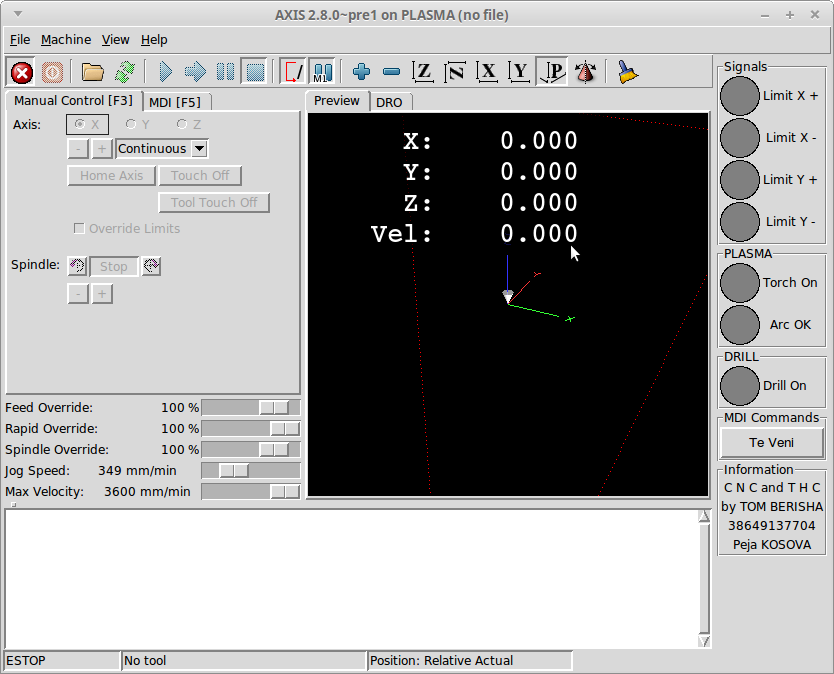
Task: Open the View menu
Action: coord(115,40)
